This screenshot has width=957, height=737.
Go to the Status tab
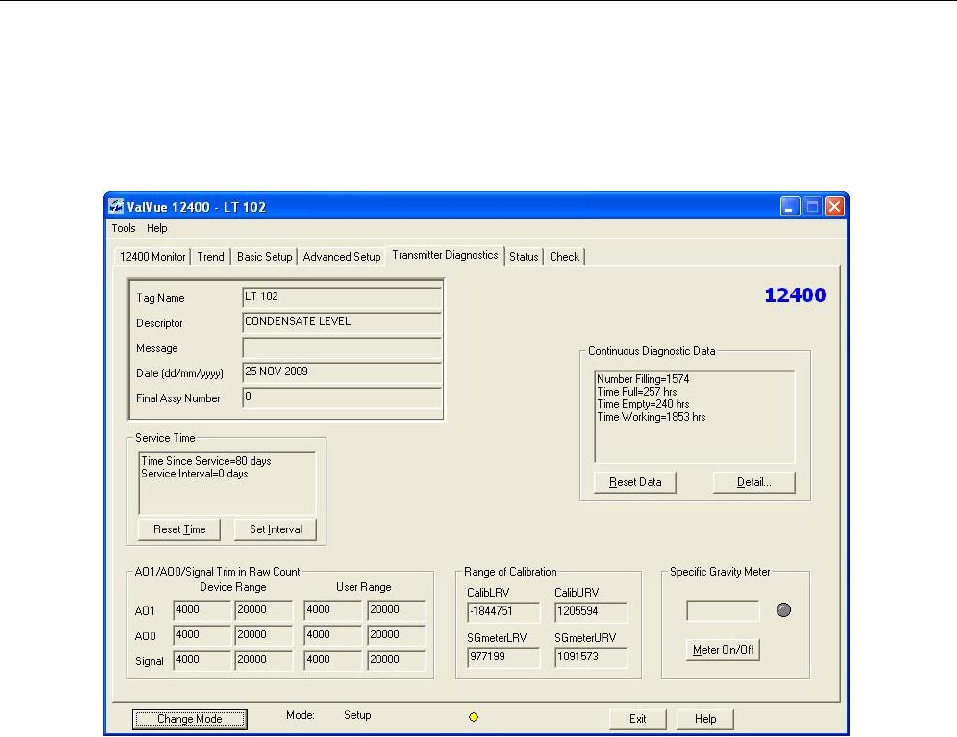524,257
